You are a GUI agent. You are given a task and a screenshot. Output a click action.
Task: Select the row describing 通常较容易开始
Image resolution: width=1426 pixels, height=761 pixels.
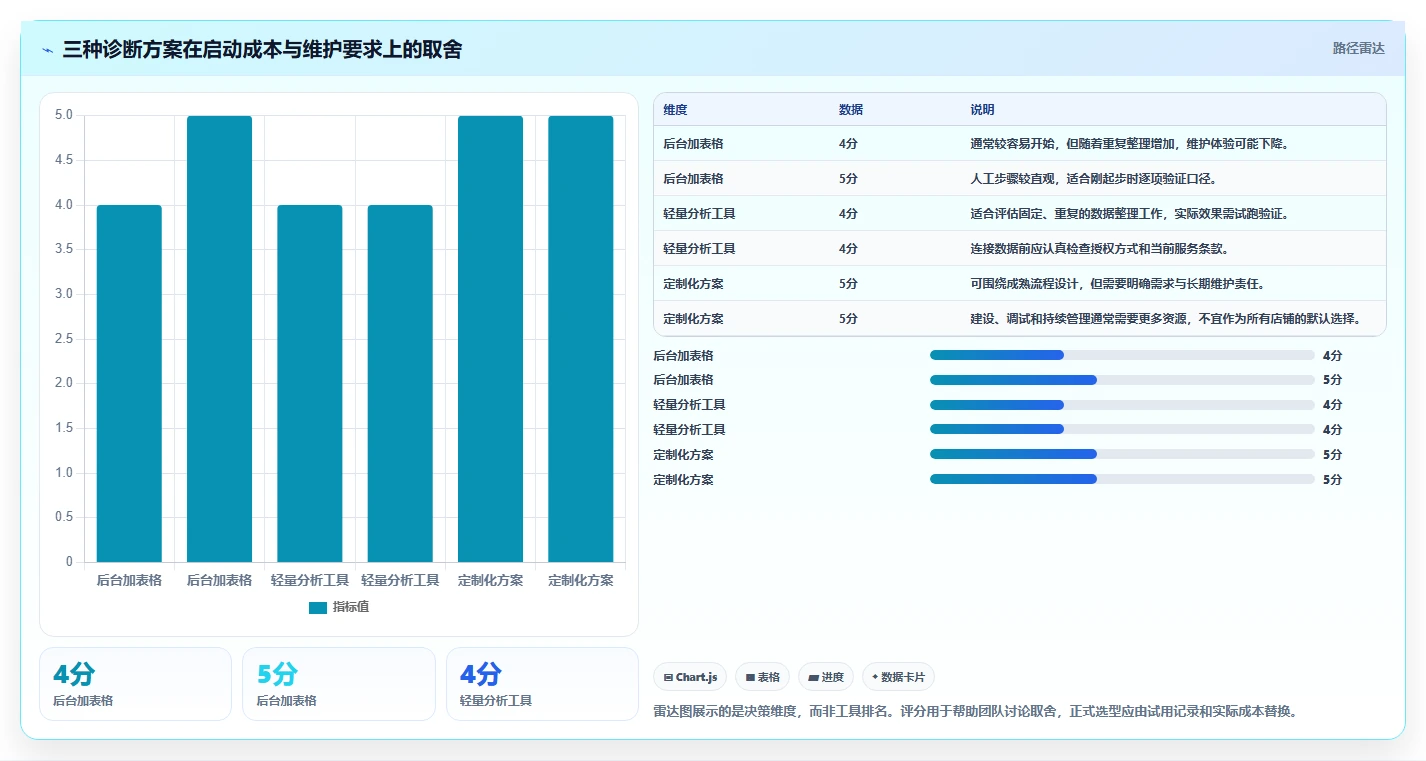[1020, 144]
